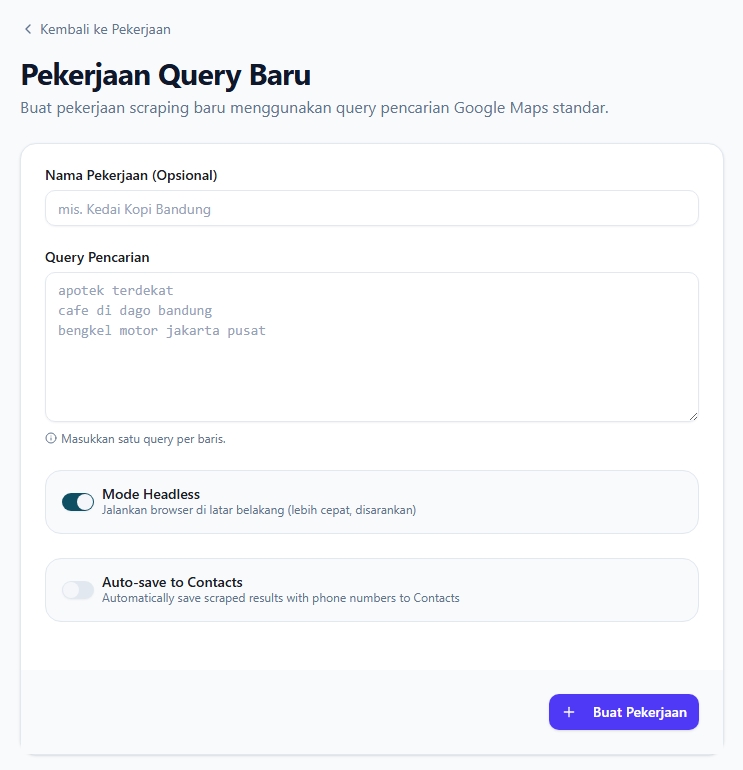Click the plus icon in Buat Pekerjaan
The width and height of the screenshot is (743, 770).
click(x=569, y=712)
